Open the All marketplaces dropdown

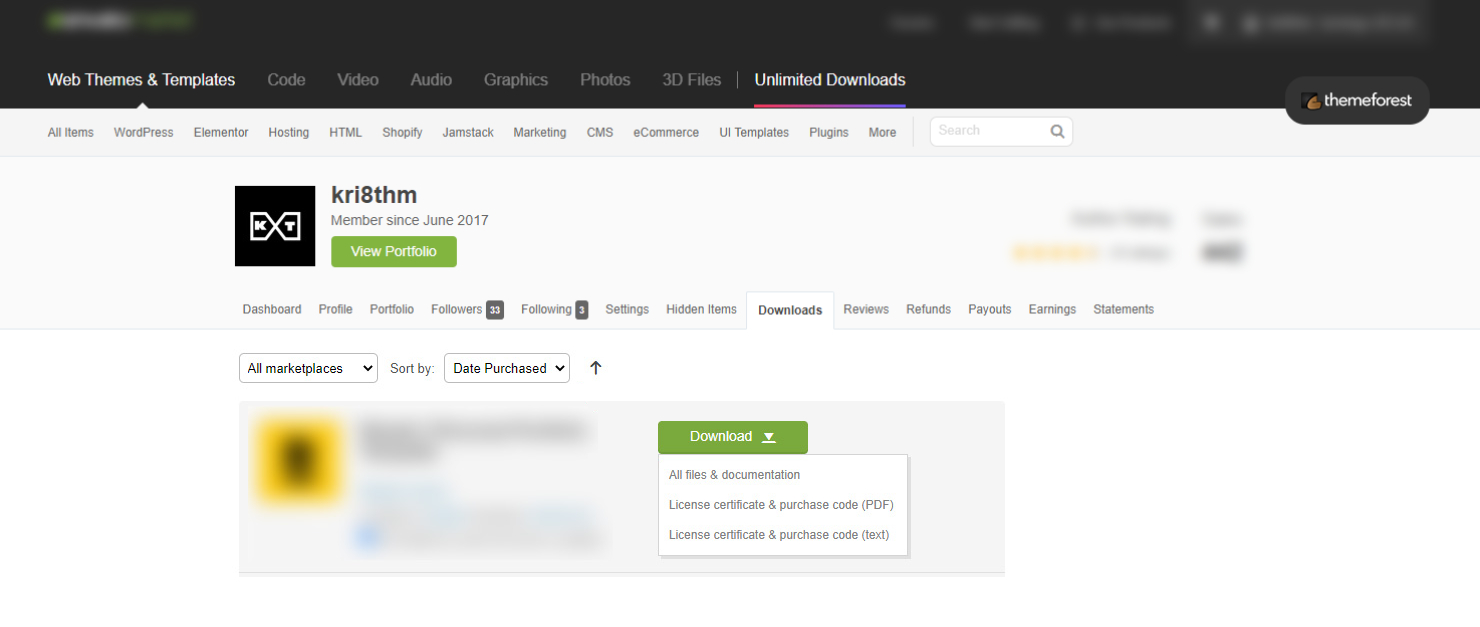click(308, 368)
